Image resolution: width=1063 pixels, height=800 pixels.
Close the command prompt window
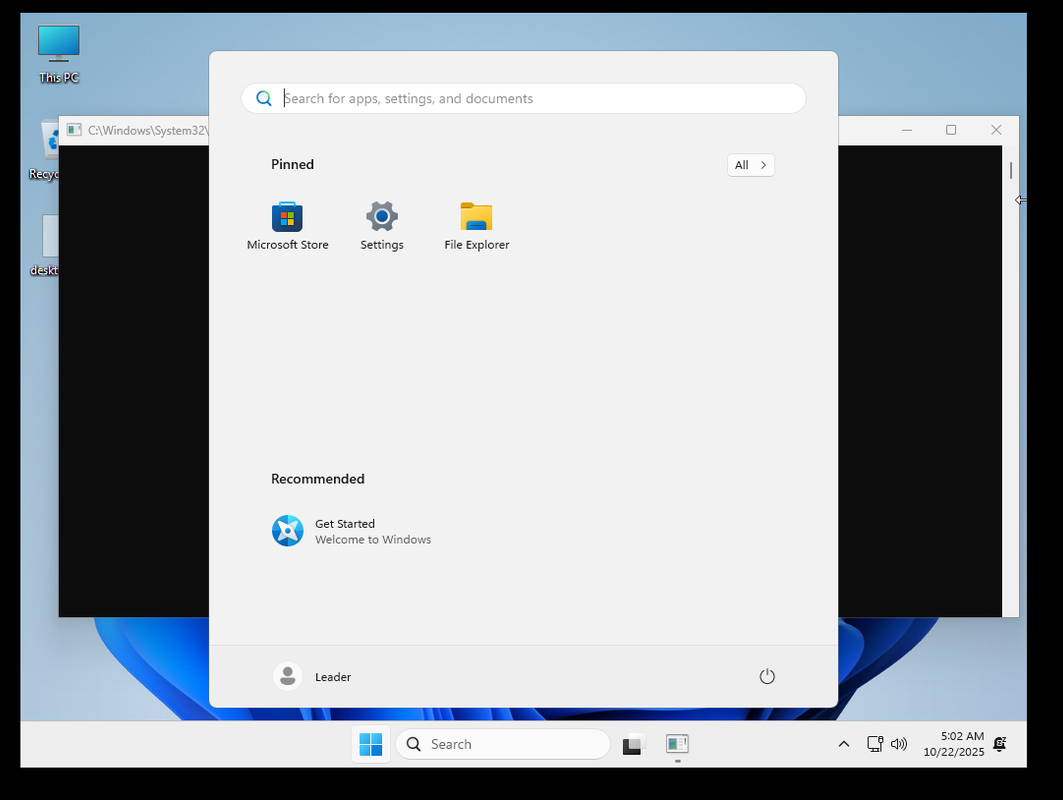point(996,130)
